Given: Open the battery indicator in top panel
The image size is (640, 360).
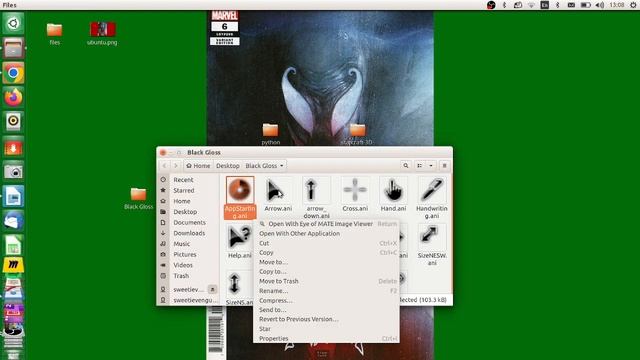Looking at the screenshot, I should (585, 5).
